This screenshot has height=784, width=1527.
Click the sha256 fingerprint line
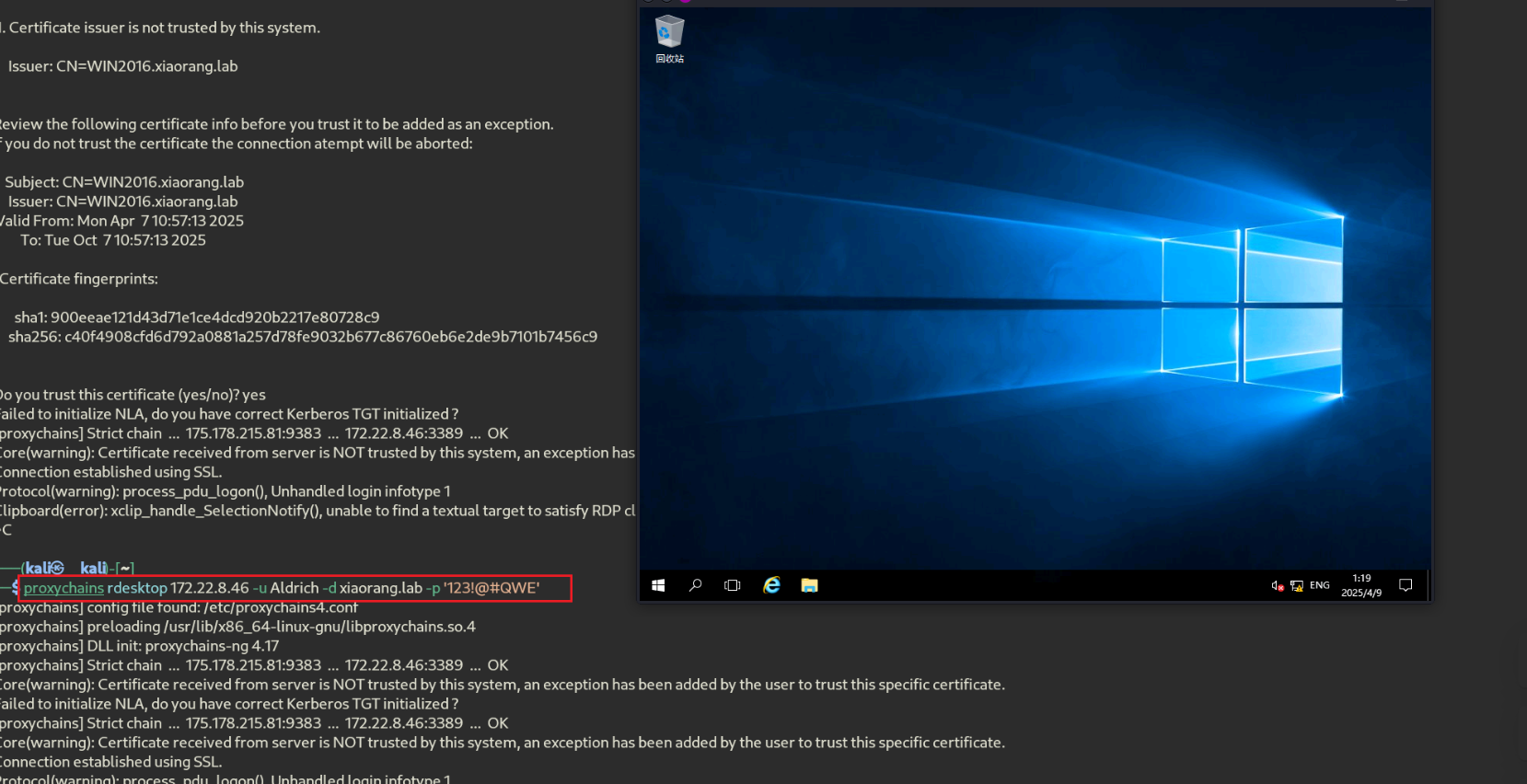click(x=303, y=337)
